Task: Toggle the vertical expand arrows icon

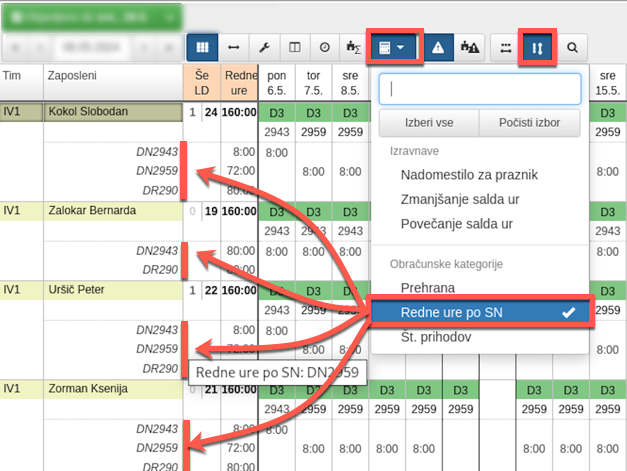Action: (x=537, y=48)
